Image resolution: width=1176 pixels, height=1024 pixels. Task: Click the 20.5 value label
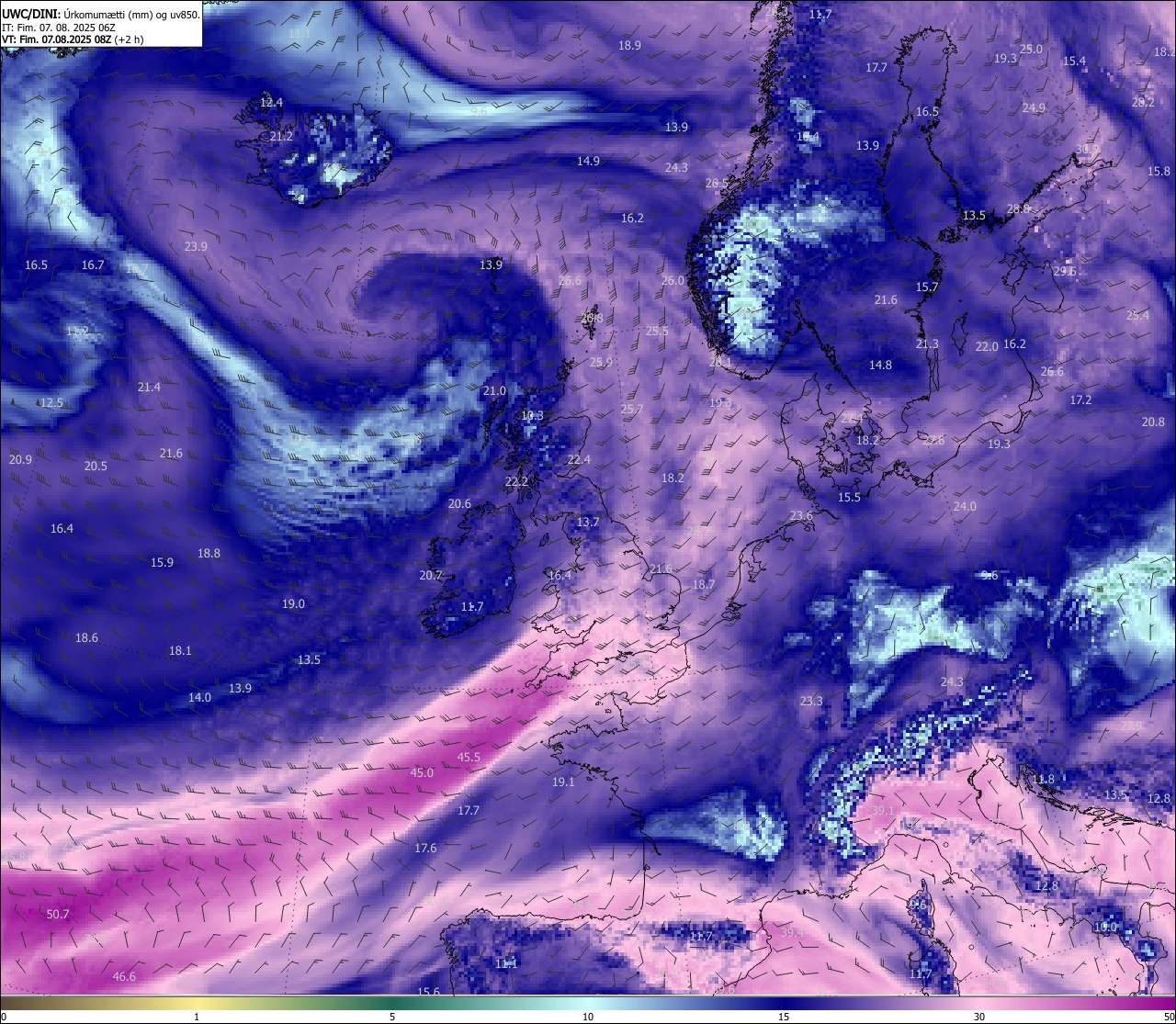click(96, 467)
